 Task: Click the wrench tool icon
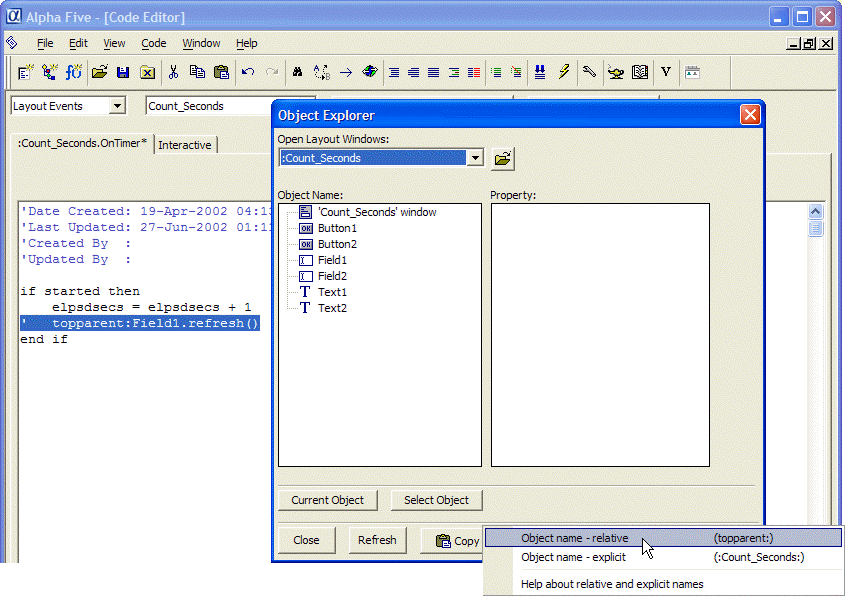[589, 72]
